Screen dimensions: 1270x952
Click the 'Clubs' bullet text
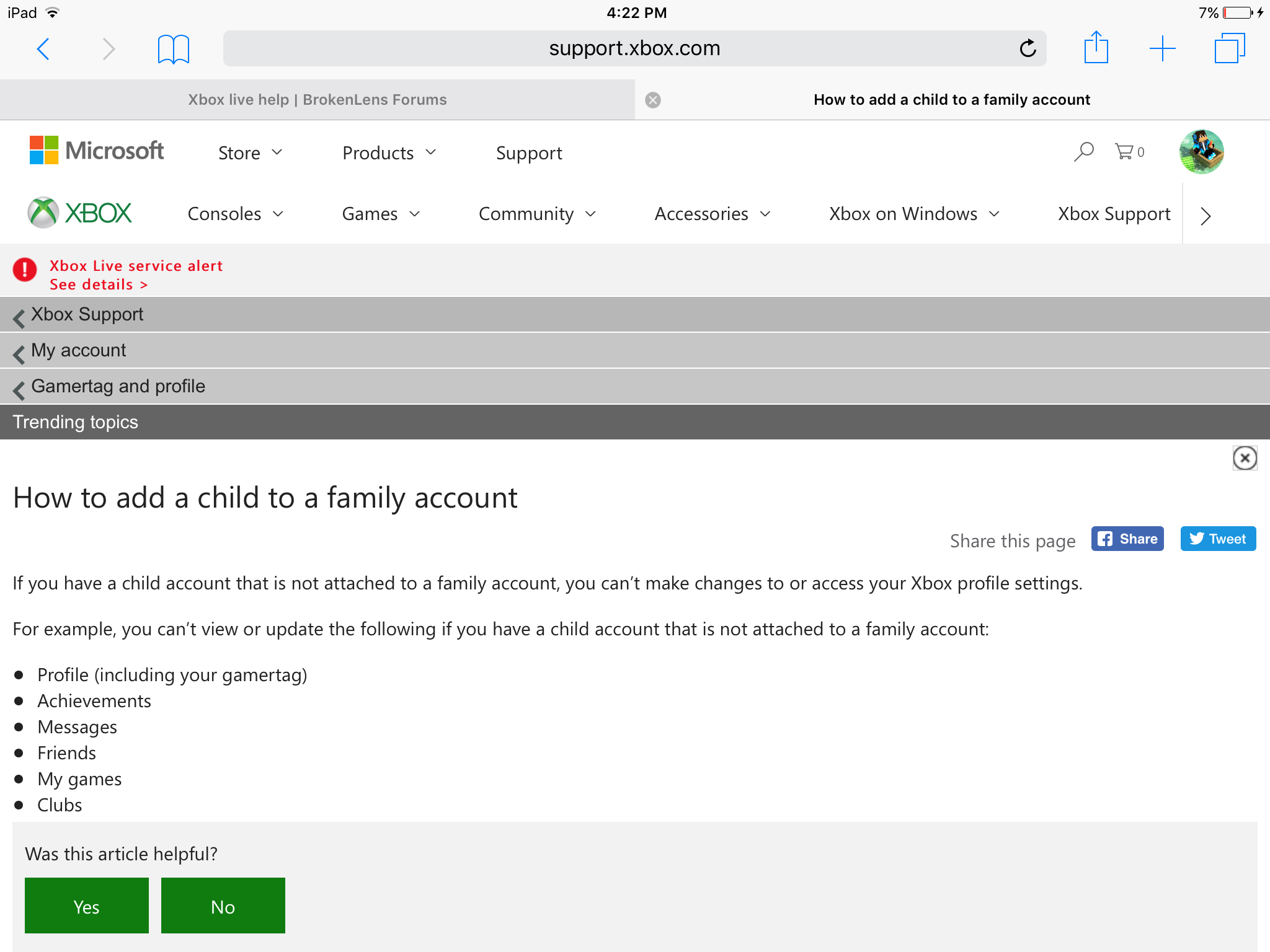point(60,805)
